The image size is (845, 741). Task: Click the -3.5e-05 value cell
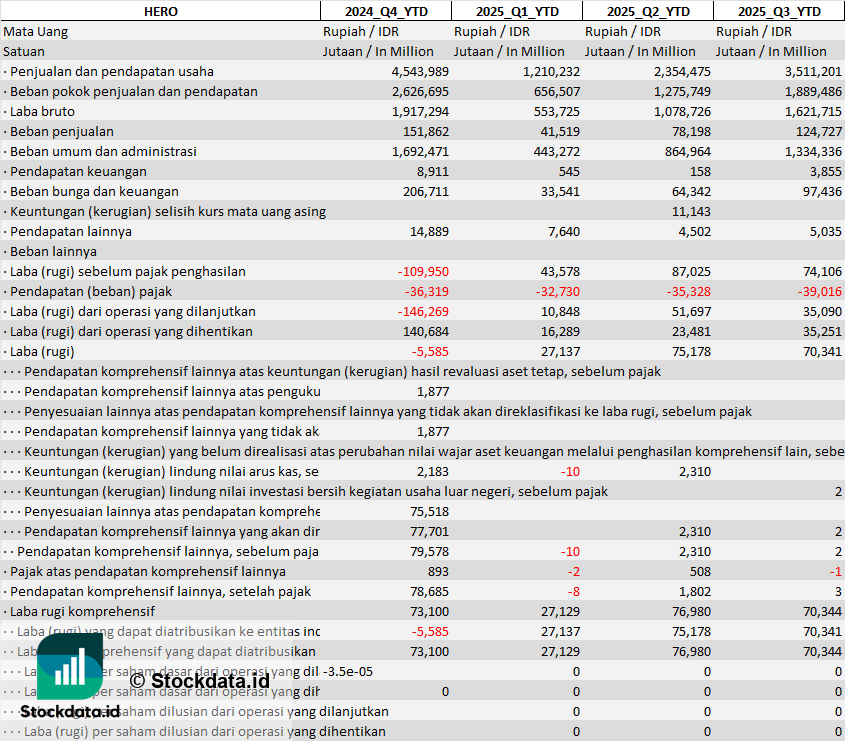click(348, 671)
